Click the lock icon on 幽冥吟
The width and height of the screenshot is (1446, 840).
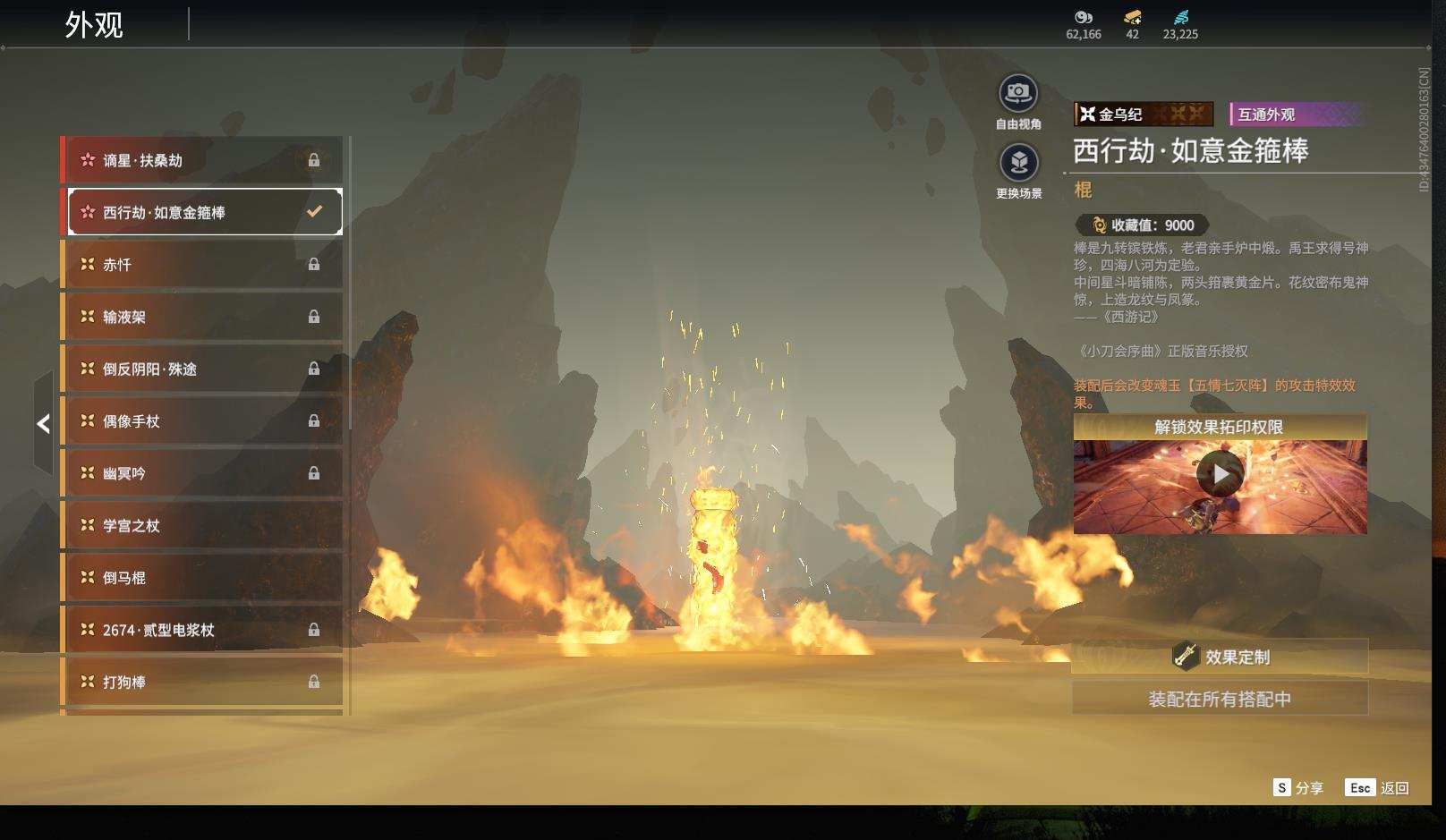pyautogui.click(x=314, y=473)
